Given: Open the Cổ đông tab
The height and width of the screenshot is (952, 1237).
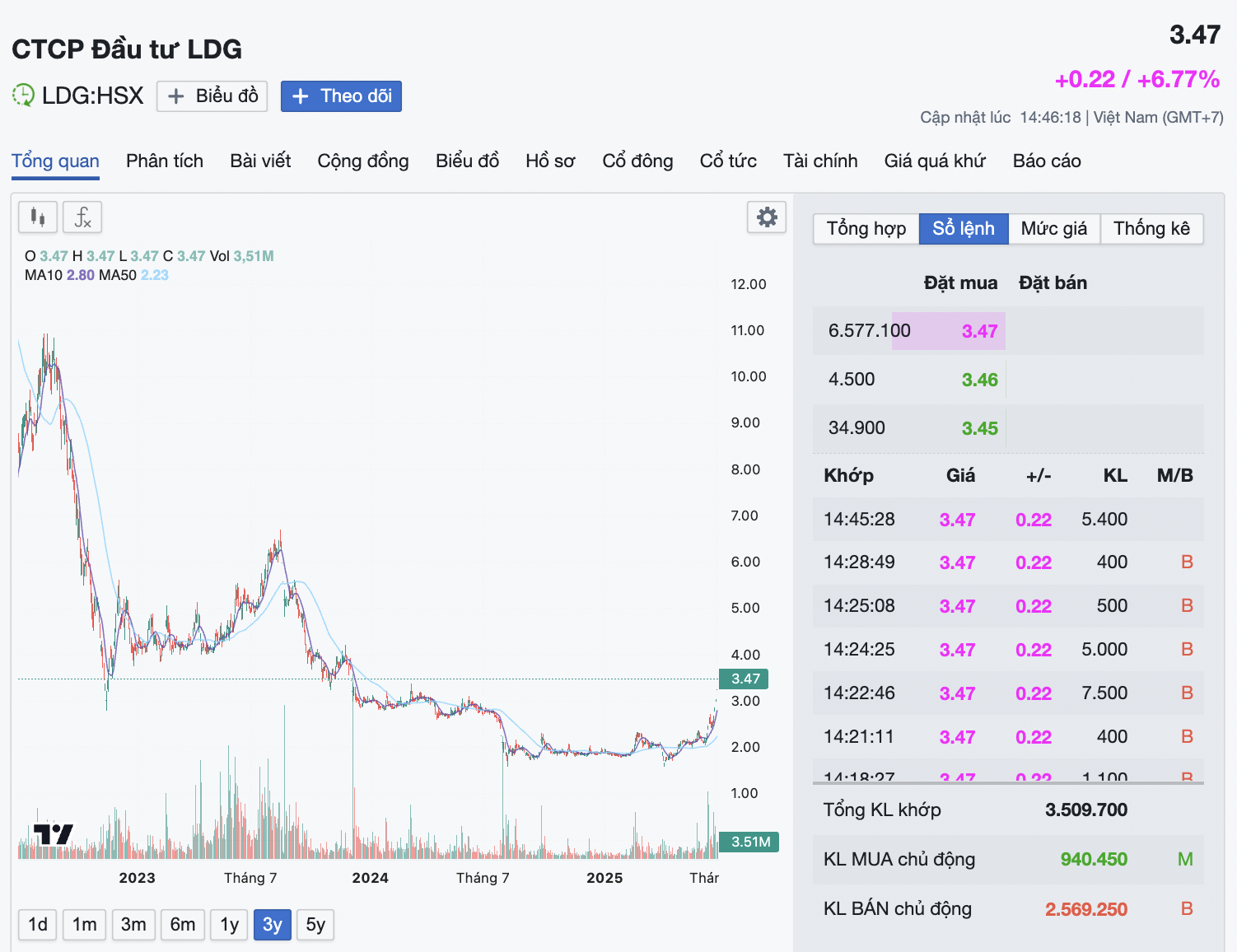Looking at the screenshot, I should 637,161.
